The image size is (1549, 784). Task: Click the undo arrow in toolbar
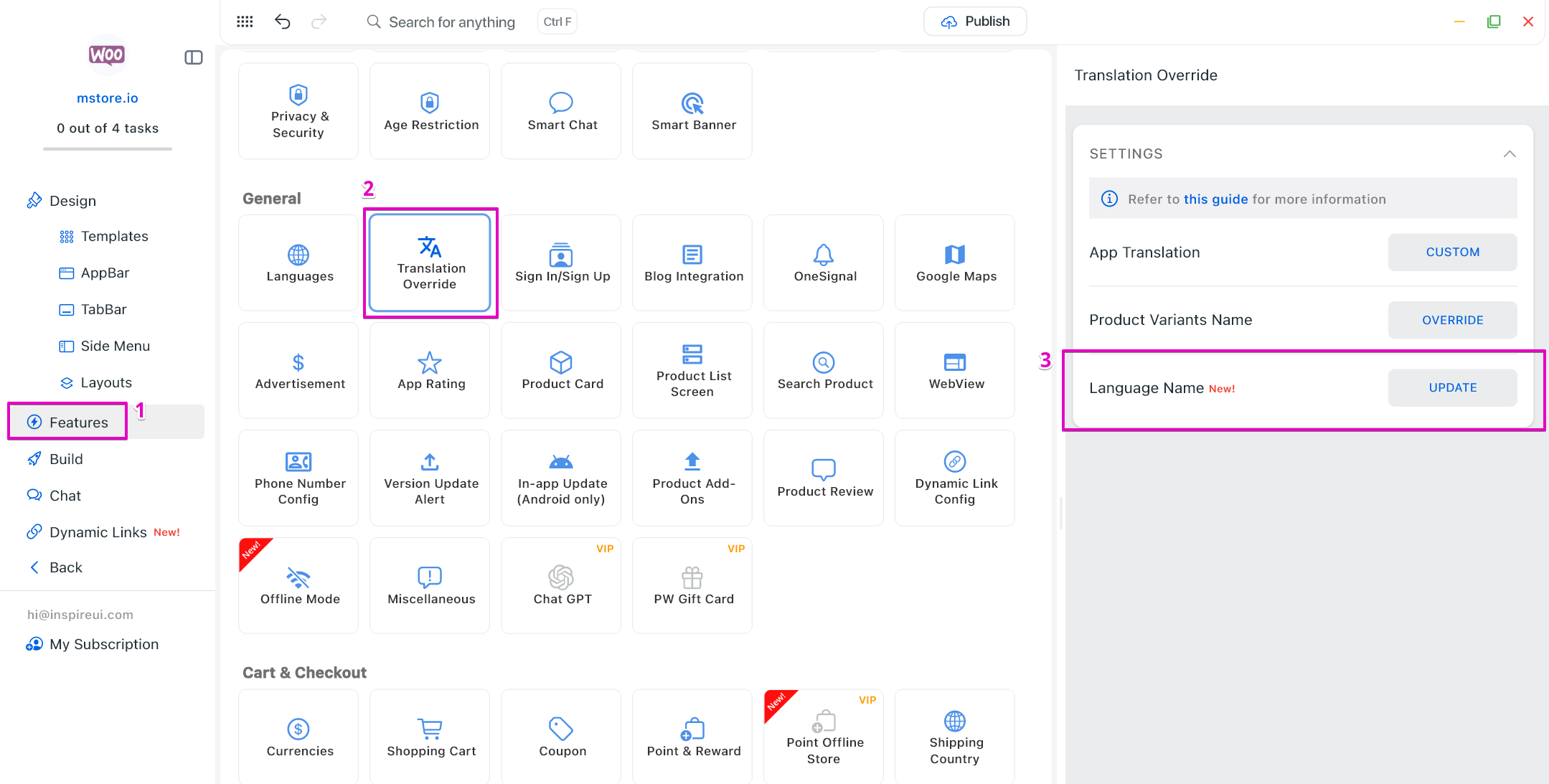[282, 22]
